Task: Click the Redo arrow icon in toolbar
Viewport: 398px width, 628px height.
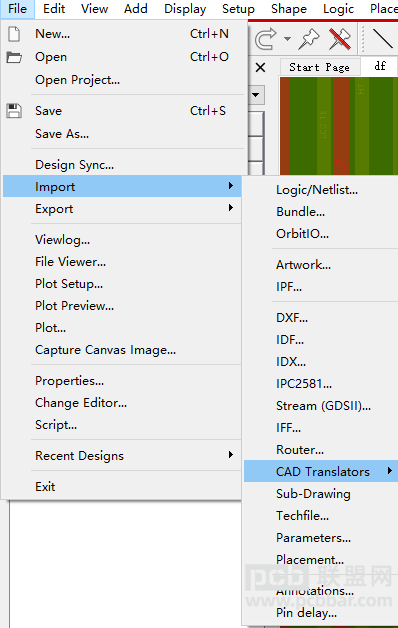Action: [265, 39]
